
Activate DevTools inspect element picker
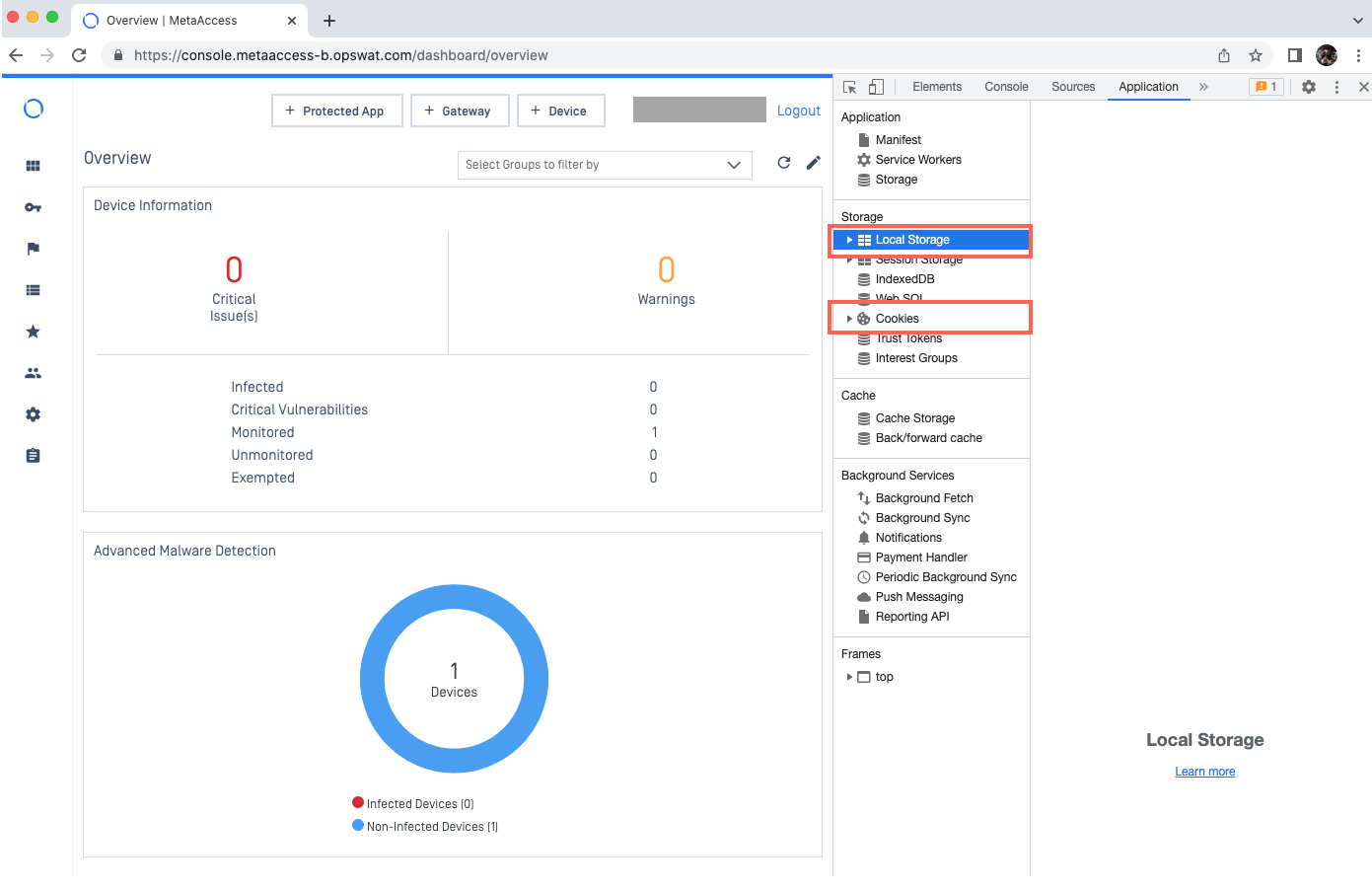849,87
